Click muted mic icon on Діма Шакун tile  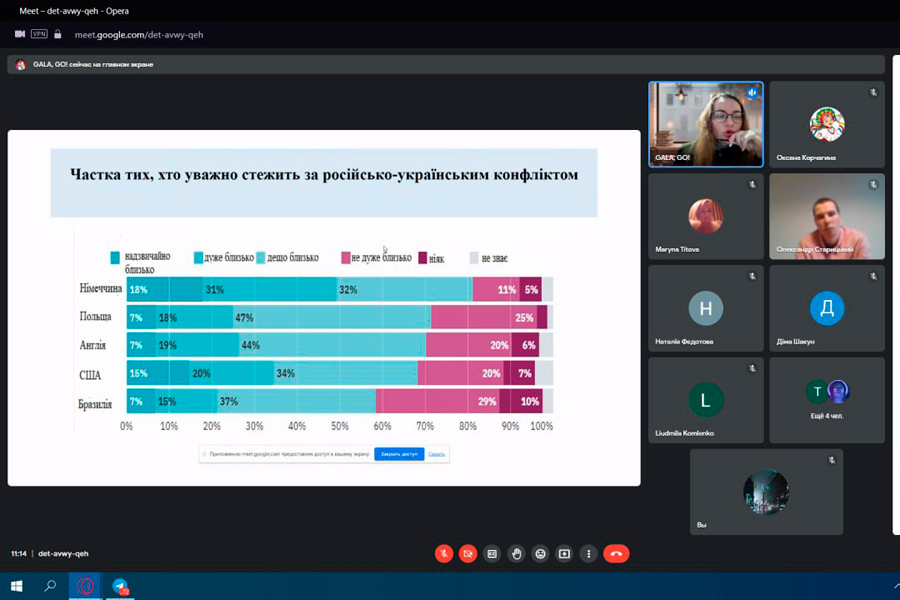[873, 276]
